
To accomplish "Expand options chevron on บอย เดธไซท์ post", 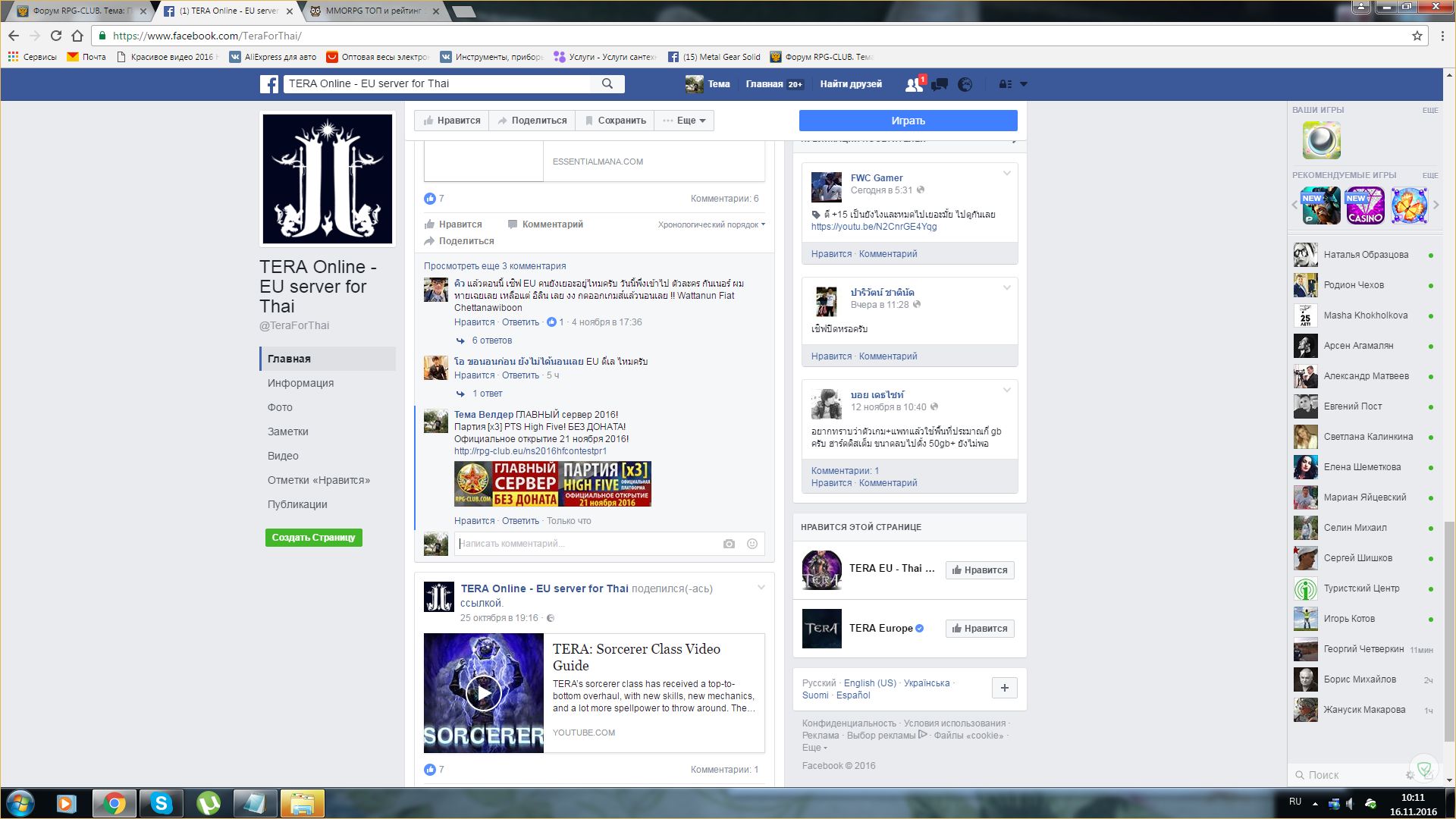I will (1007, 390).
